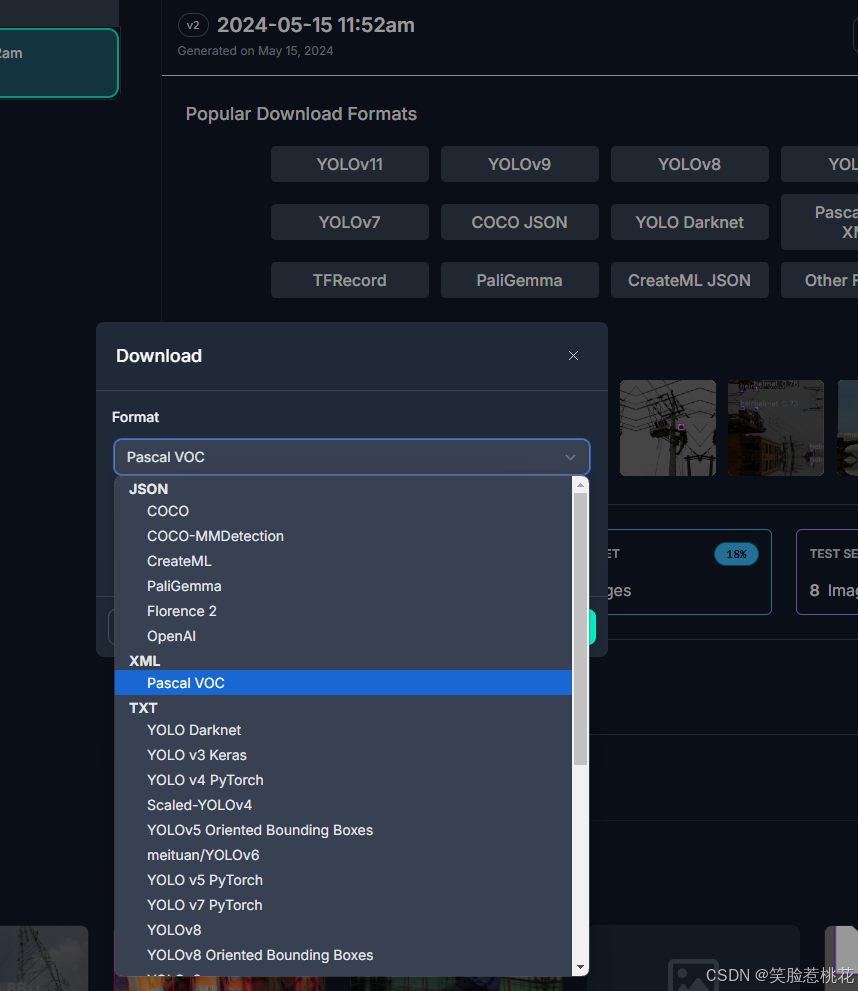Viewport: 858px width, 991px height.
Task: Select the COCO-MMDetection format option
Action: [343, 536]
